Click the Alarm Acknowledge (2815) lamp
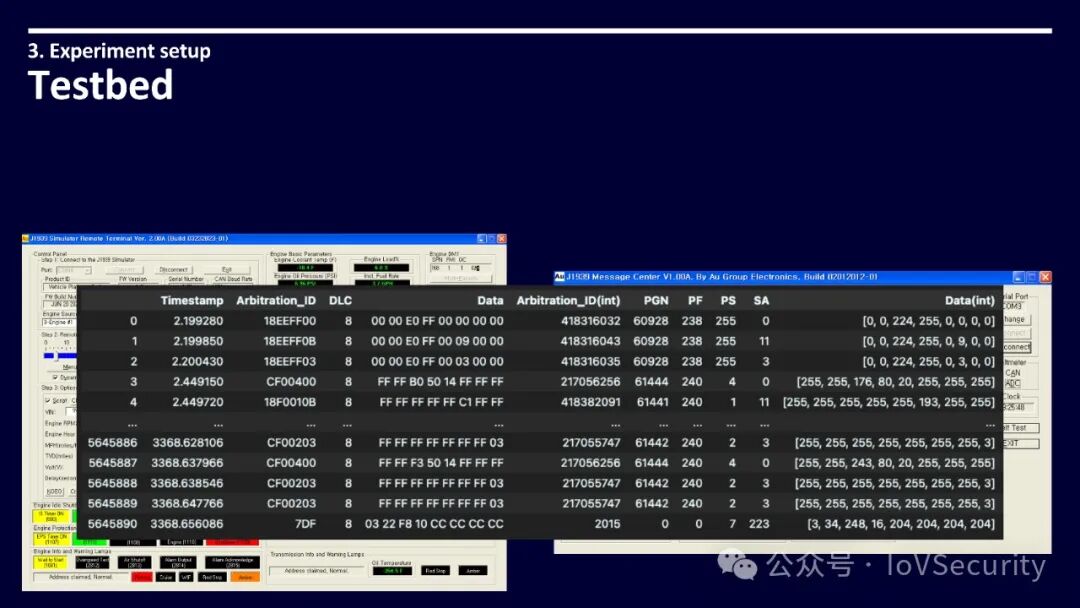The image size is (1080, 608). [232, 562]
